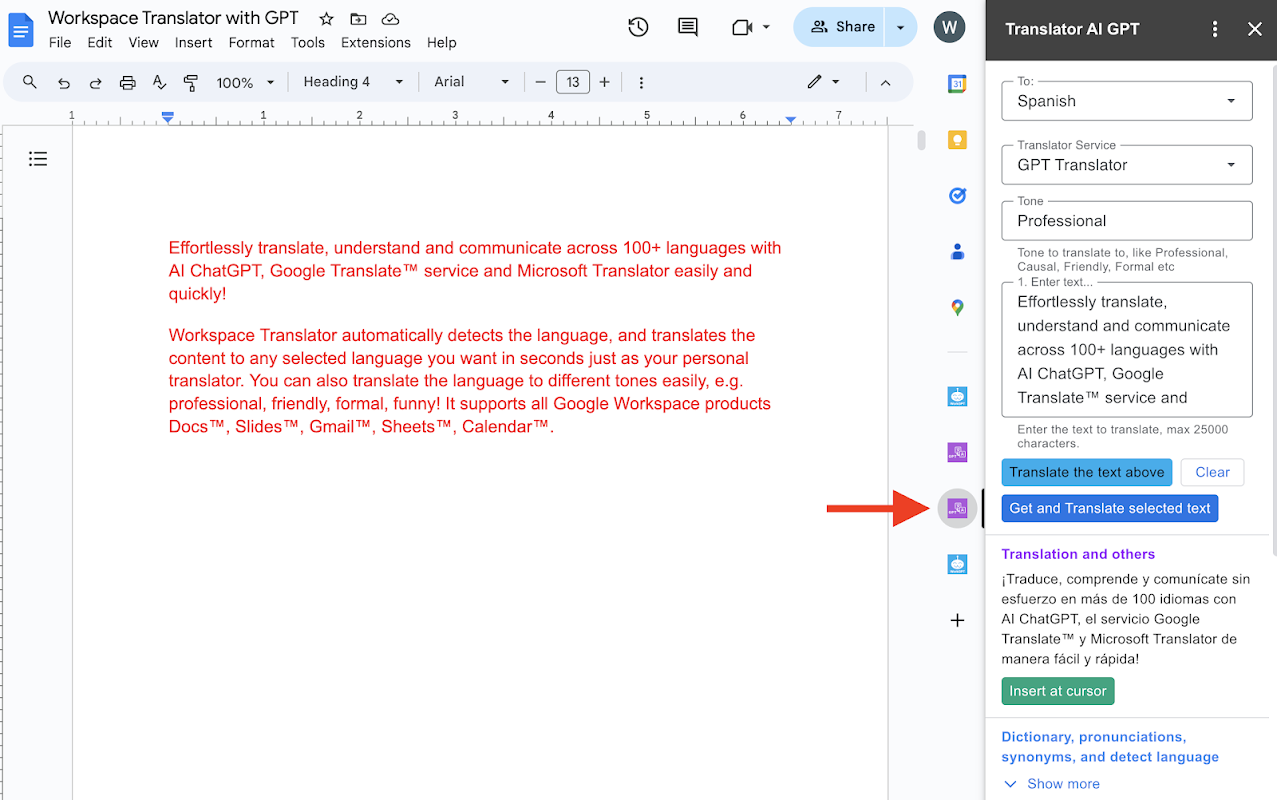Open the zoom level 100% dropdown
Image resolution: width=1277 pixels, height=800 pixels.
tap(243, 82)
